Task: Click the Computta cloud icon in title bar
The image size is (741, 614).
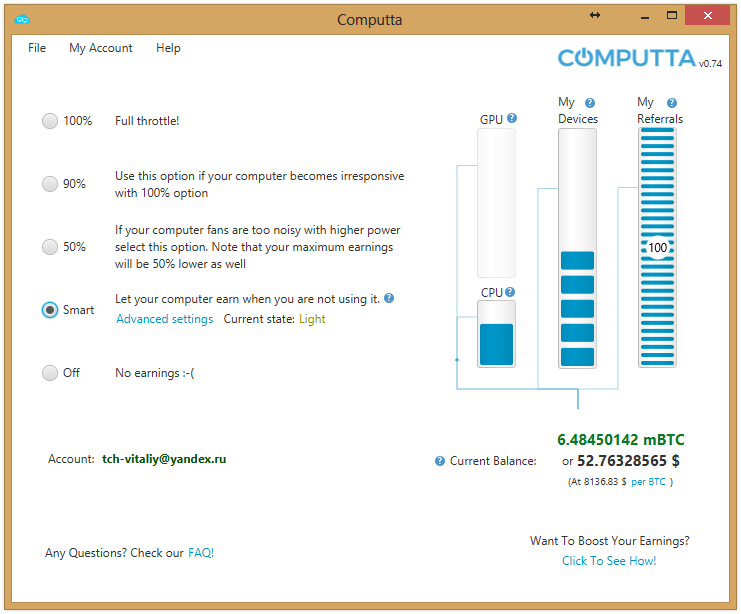Action: pyautogui.click(x=22, y=20)
